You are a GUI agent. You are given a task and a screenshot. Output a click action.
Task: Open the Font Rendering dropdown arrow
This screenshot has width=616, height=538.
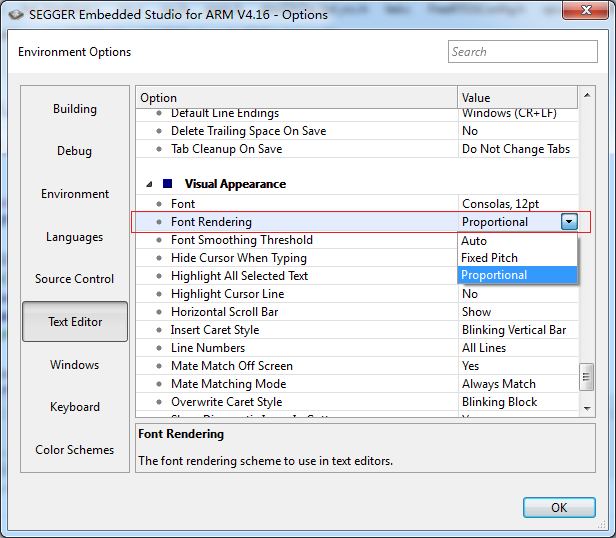click(569, 222)
